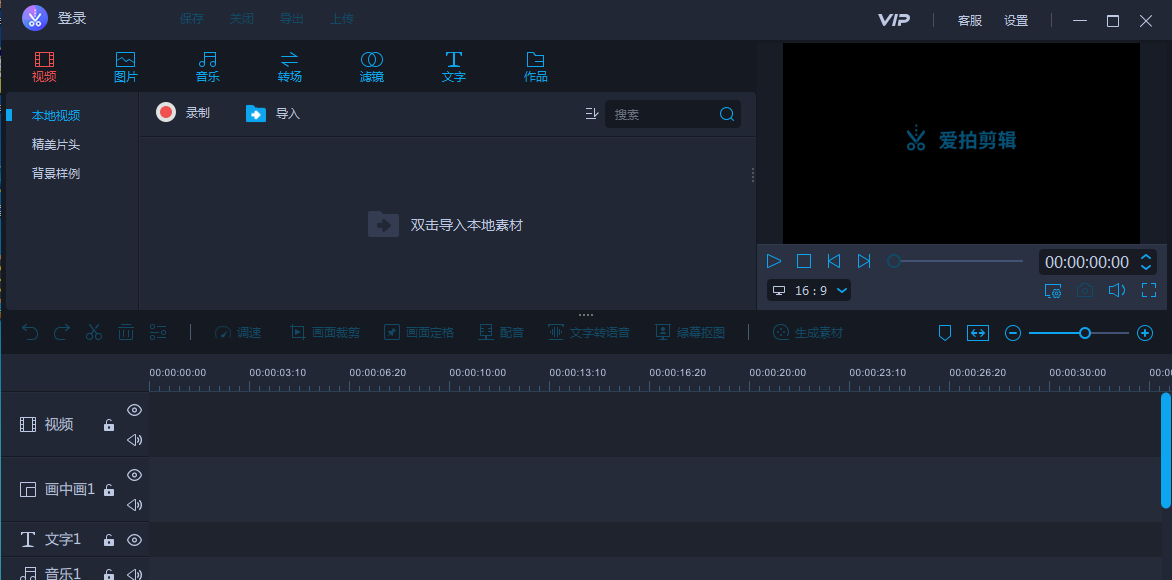Click the timecode up stepper arrow
Viewport: 1172px width, 580px height.
click(1146, 255)
